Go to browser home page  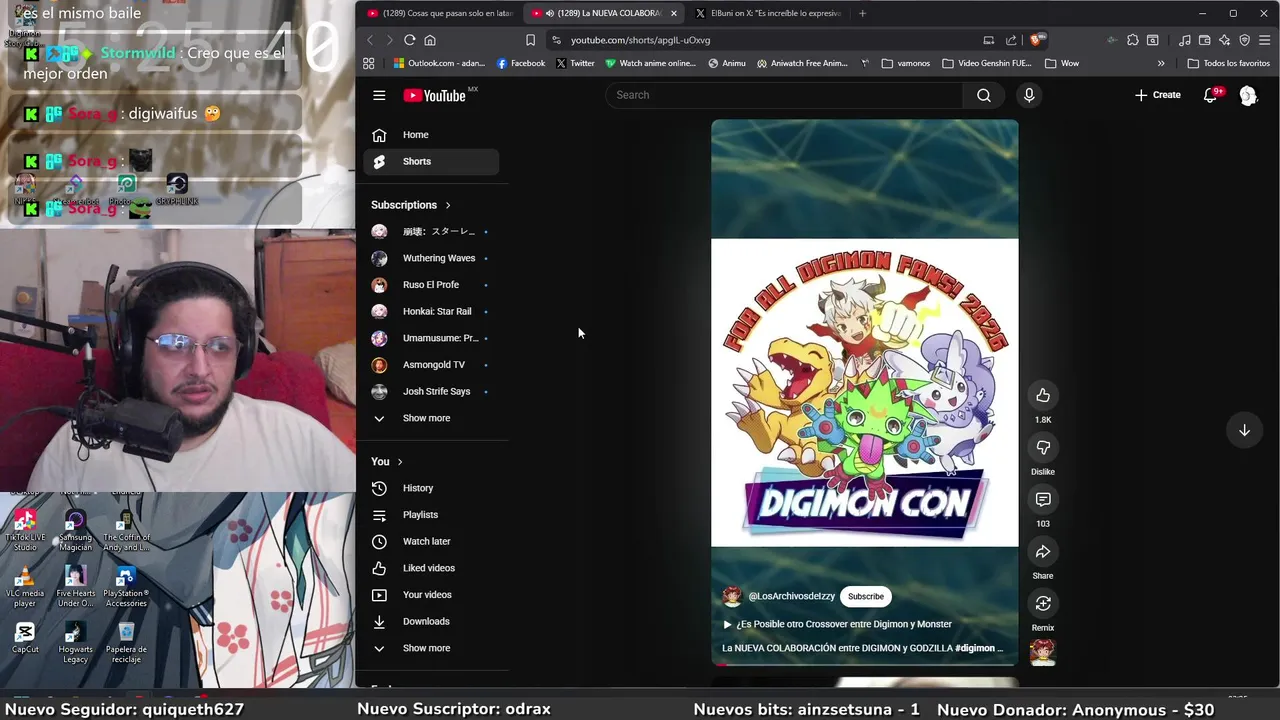(x=430, y=40)
